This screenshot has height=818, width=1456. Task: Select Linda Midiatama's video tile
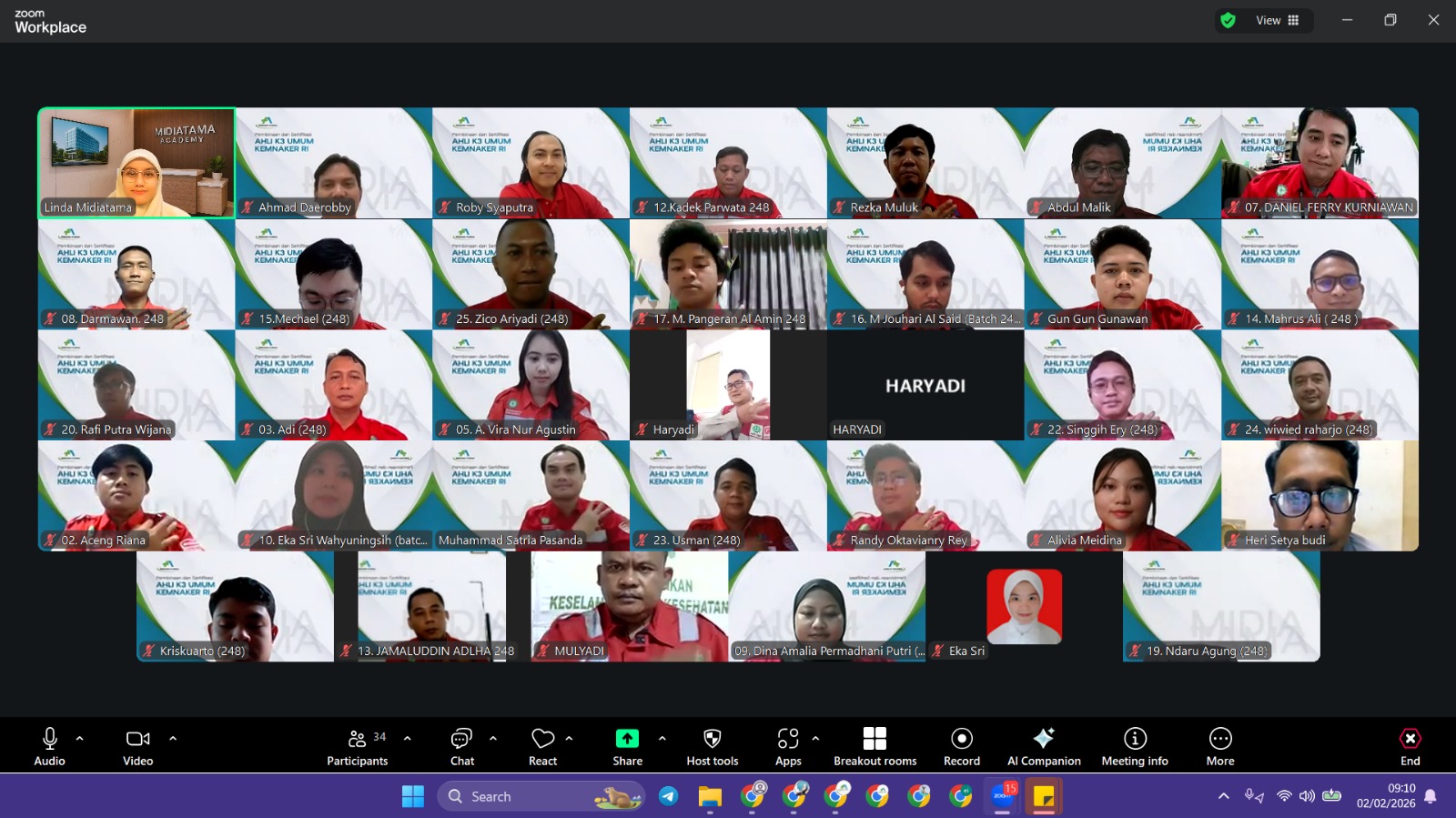coord(136,163)
